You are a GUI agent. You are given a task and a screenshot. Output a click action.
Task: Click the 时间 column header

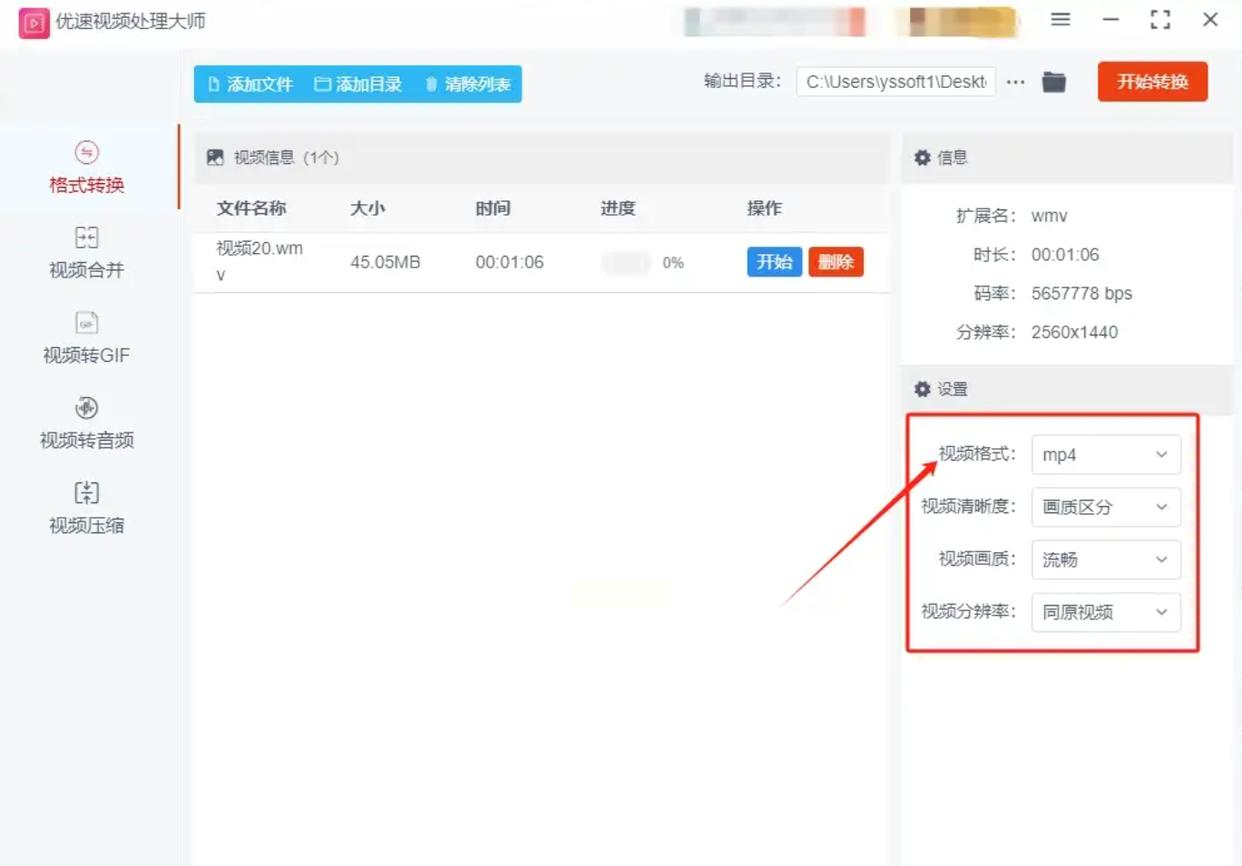[x=493, y=209]
